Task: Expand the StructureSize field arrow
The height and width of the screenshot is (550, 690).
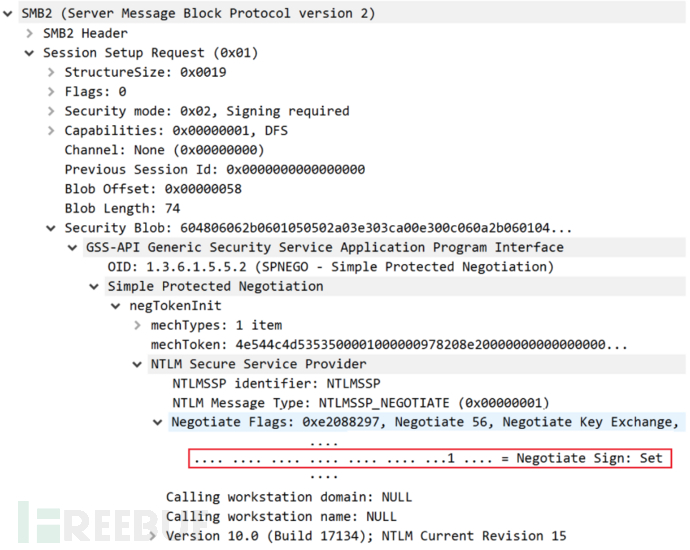Action: click(51, 72)
